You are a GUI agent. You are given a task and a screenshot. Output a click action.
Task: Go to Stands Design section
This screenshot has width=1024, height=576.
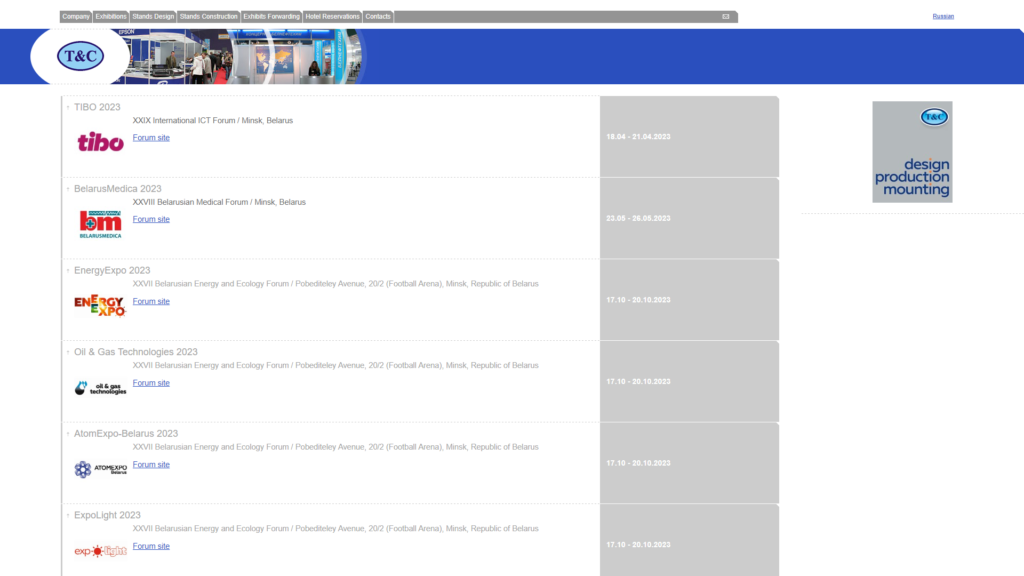153,17
